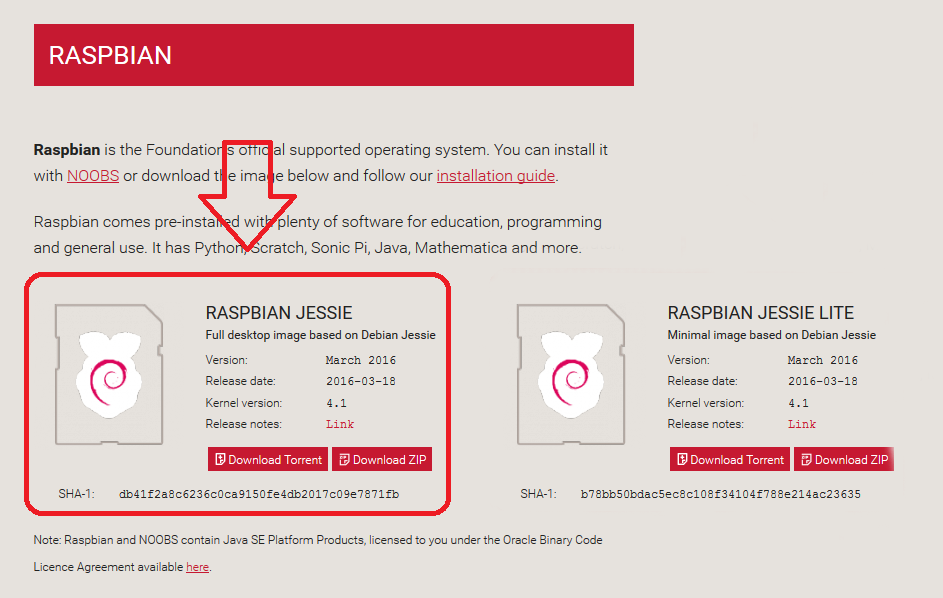Open the Licence Agreement 'here' link
This screenshot has width=943, height=598.
(197, 567)
